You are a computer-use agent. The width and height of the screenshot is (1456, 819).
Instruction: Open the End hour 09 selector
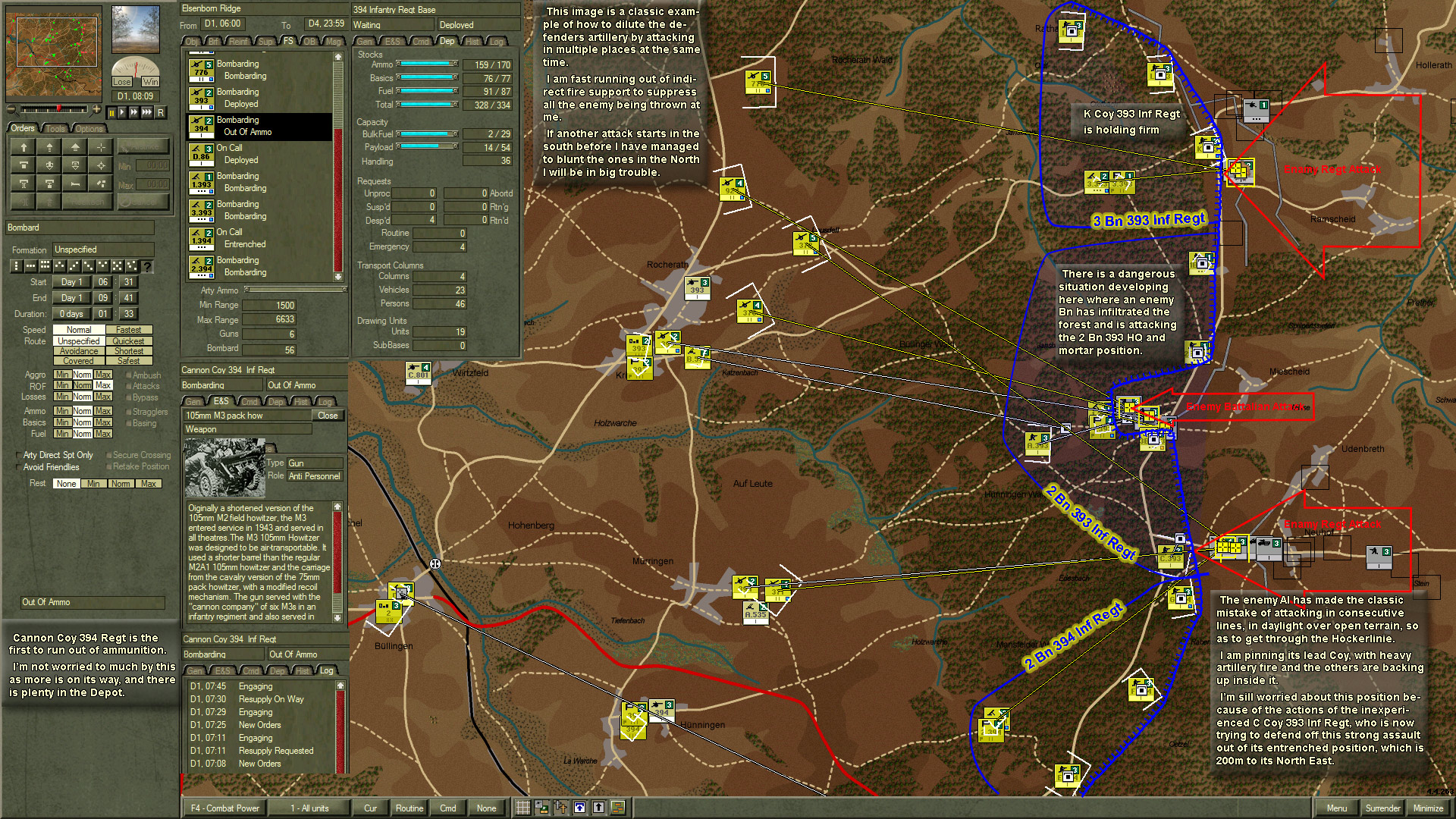(103, 298)
